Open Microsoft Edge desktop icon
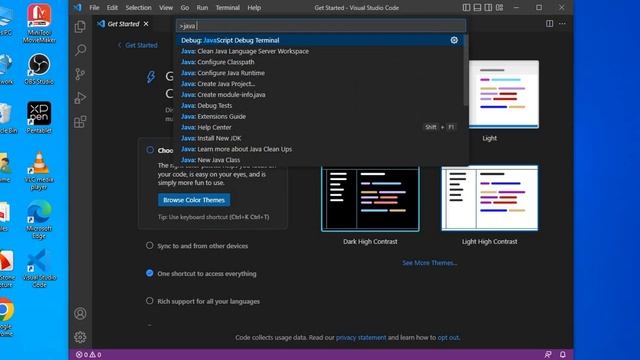 [x=39, y=220]
